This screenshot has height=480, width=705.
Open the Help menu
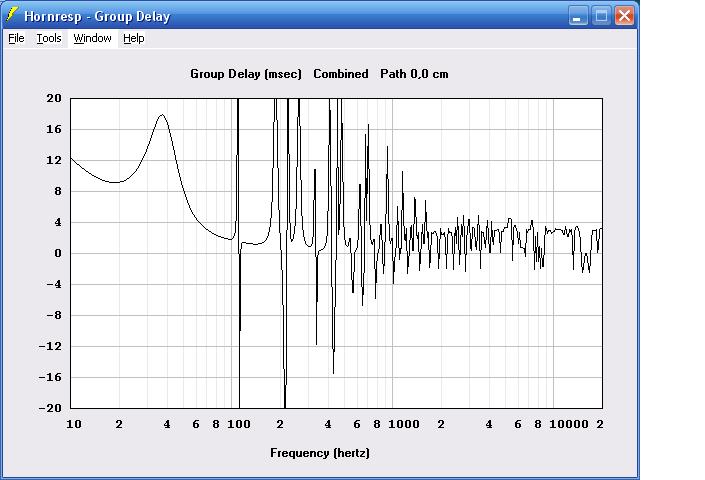(x=134, y=39)
